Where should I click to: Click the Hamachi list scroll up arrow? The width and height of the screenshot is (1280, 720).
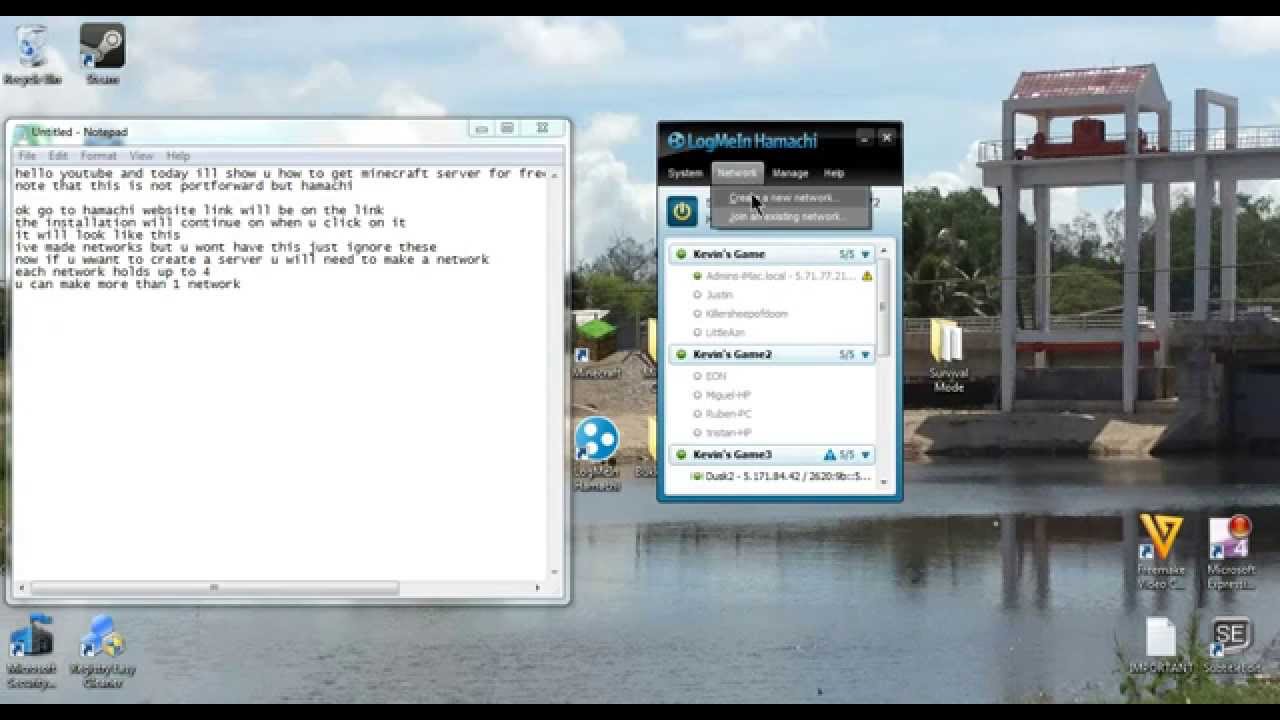point(883,251)
